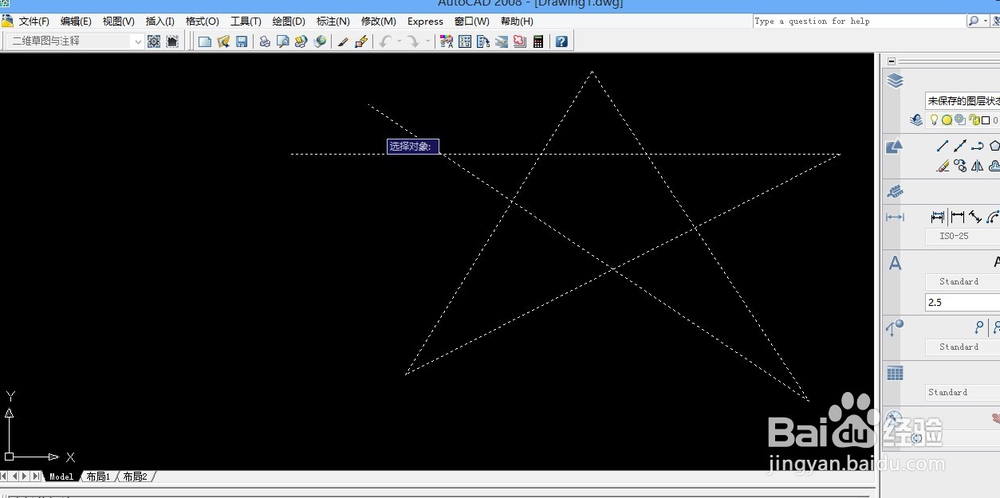Click the Plot printer icon
Viewport: 1000px width, 498px height.
(265, 41)
